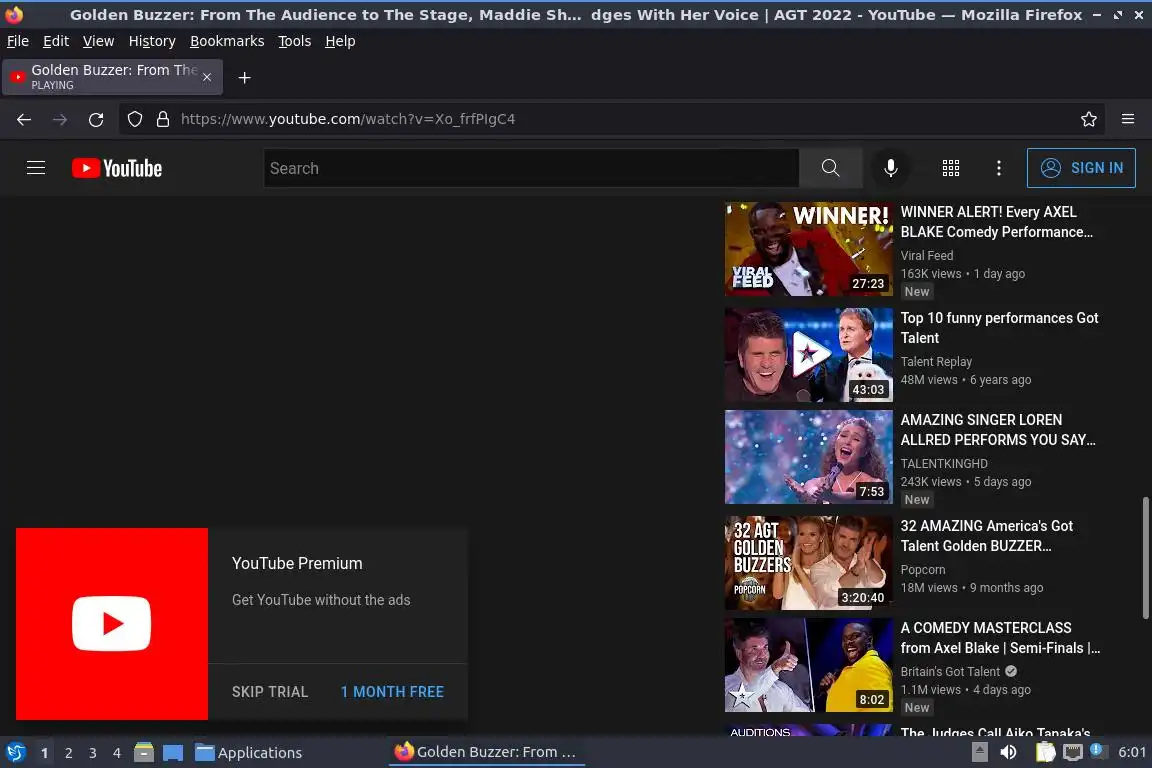The height and width of the screenshot is (768, 1152).
Task: Open Top 10 funny performances video title
Action: pos(999,328)
